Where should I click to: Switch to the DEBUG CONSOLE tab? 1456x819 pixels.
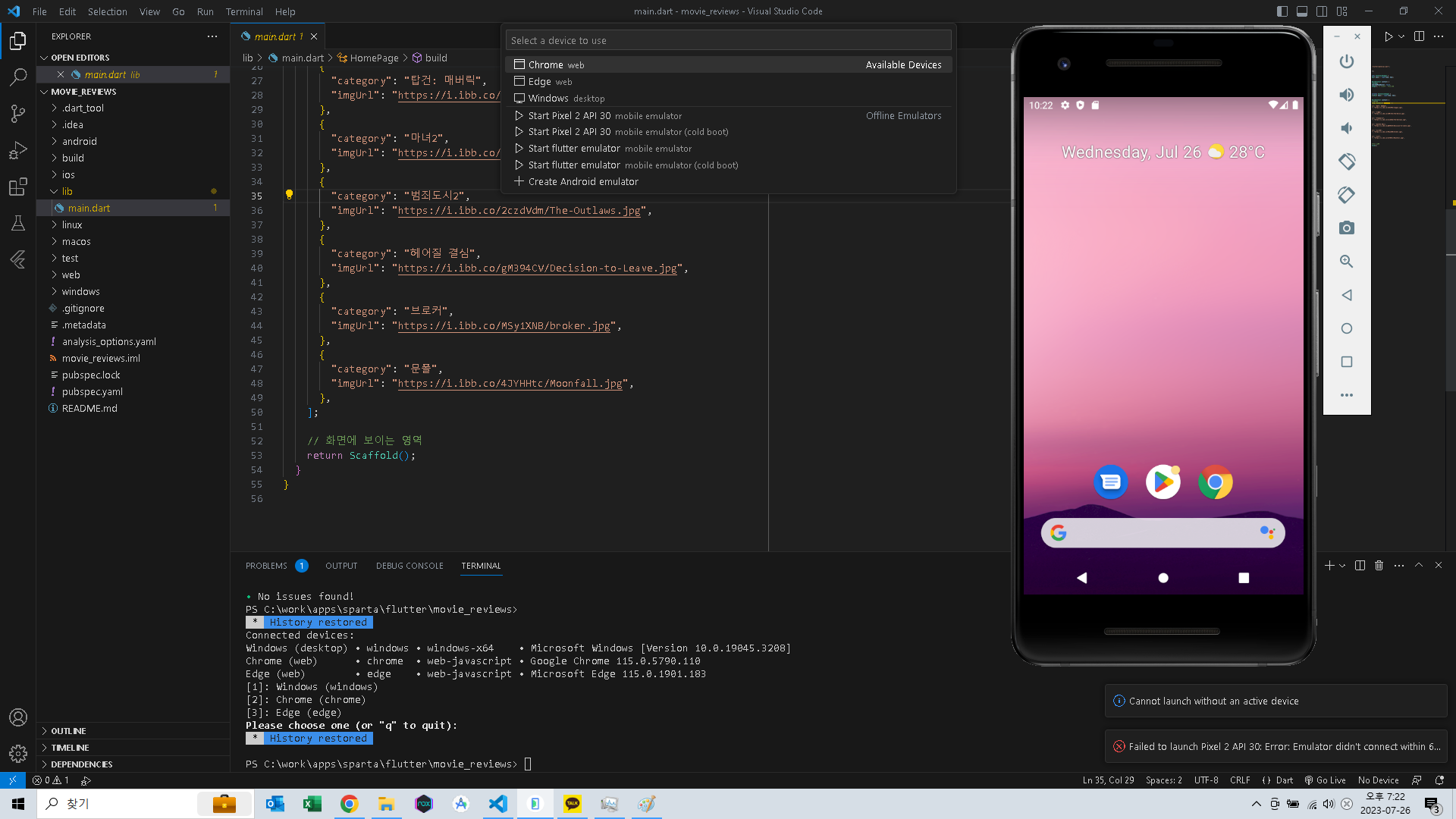point(409,566)
